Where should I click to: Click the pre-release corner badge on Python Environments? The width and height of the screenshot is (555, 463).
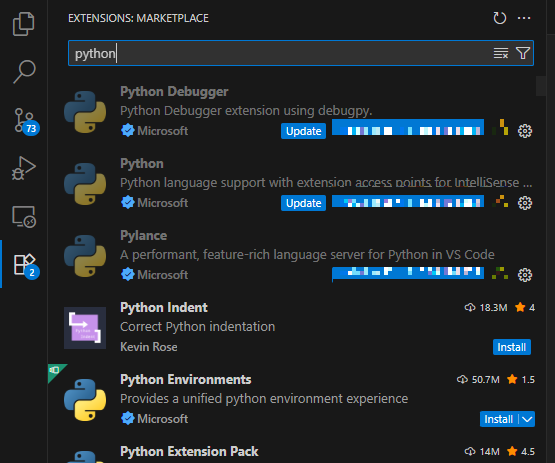[55, 370]
